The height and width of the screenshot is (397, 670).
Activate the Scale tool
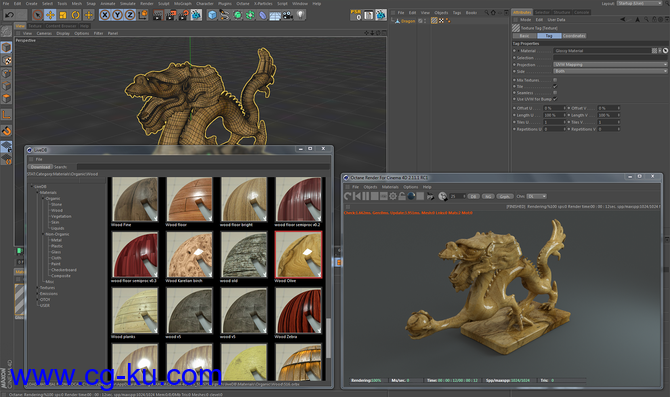point(63,15)
